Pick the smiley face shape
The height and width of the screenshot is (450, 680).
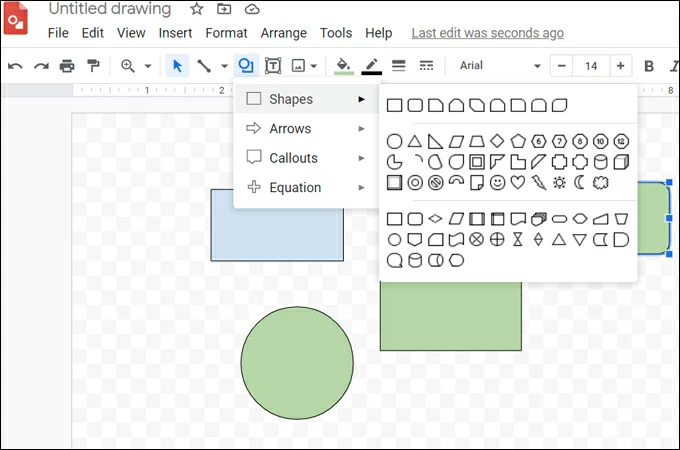point(497,183)
